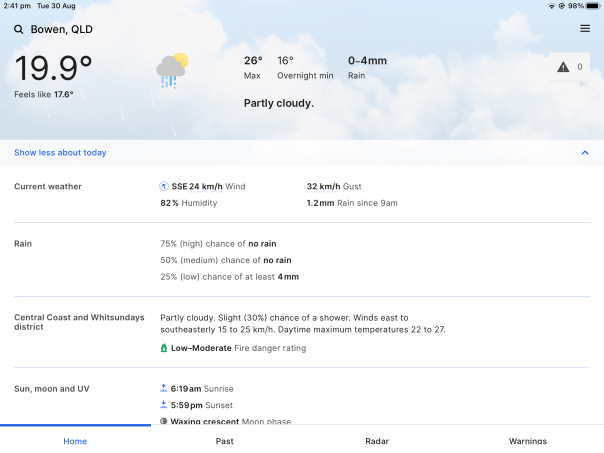Image resolution: width=604 pixels, height=453 pixels.
Task: Go to the Warnings tab
Action: 528,441
